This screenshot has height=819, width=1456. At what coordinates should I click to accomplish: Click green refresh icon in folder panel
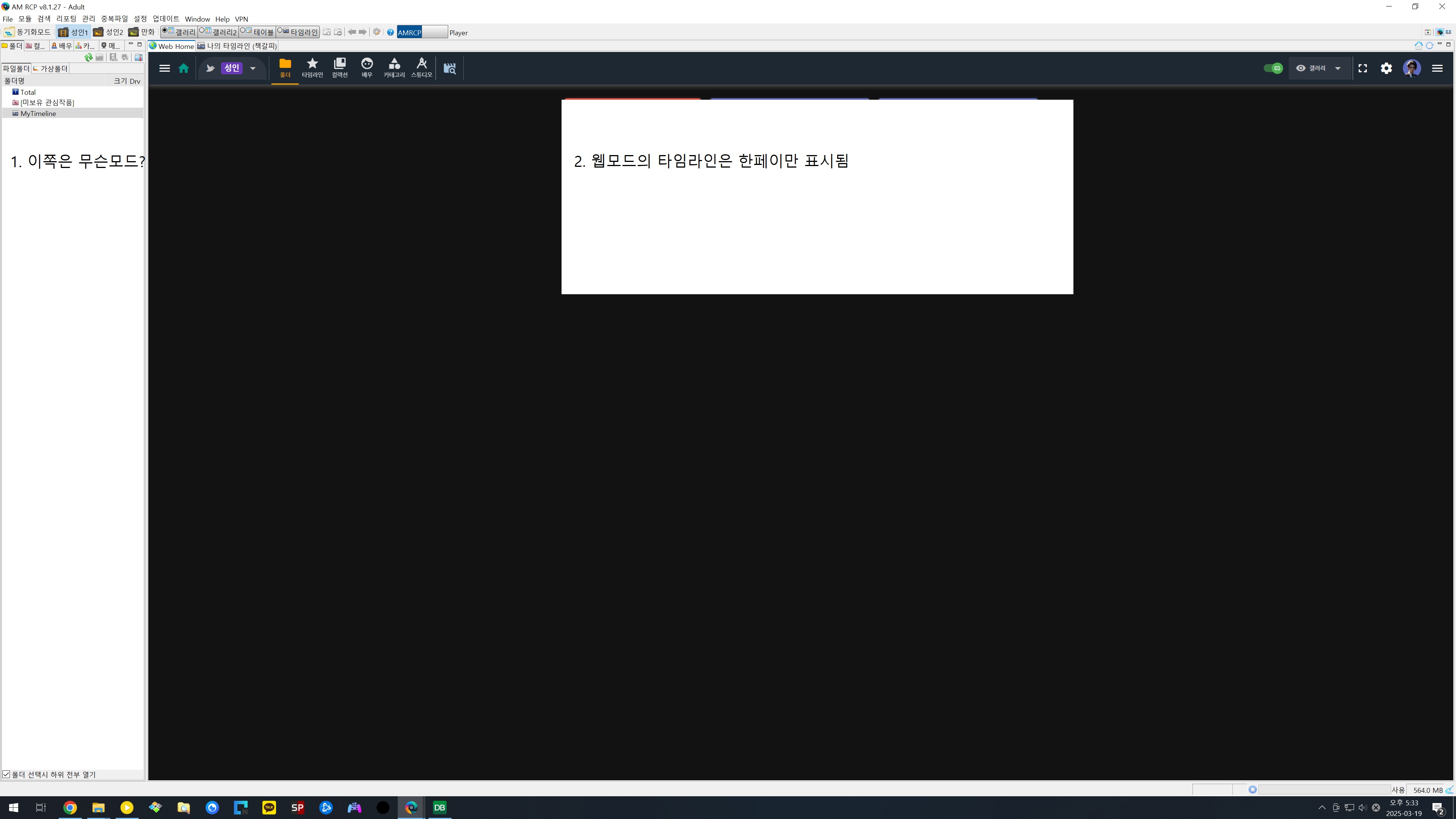tap(88, 57)
